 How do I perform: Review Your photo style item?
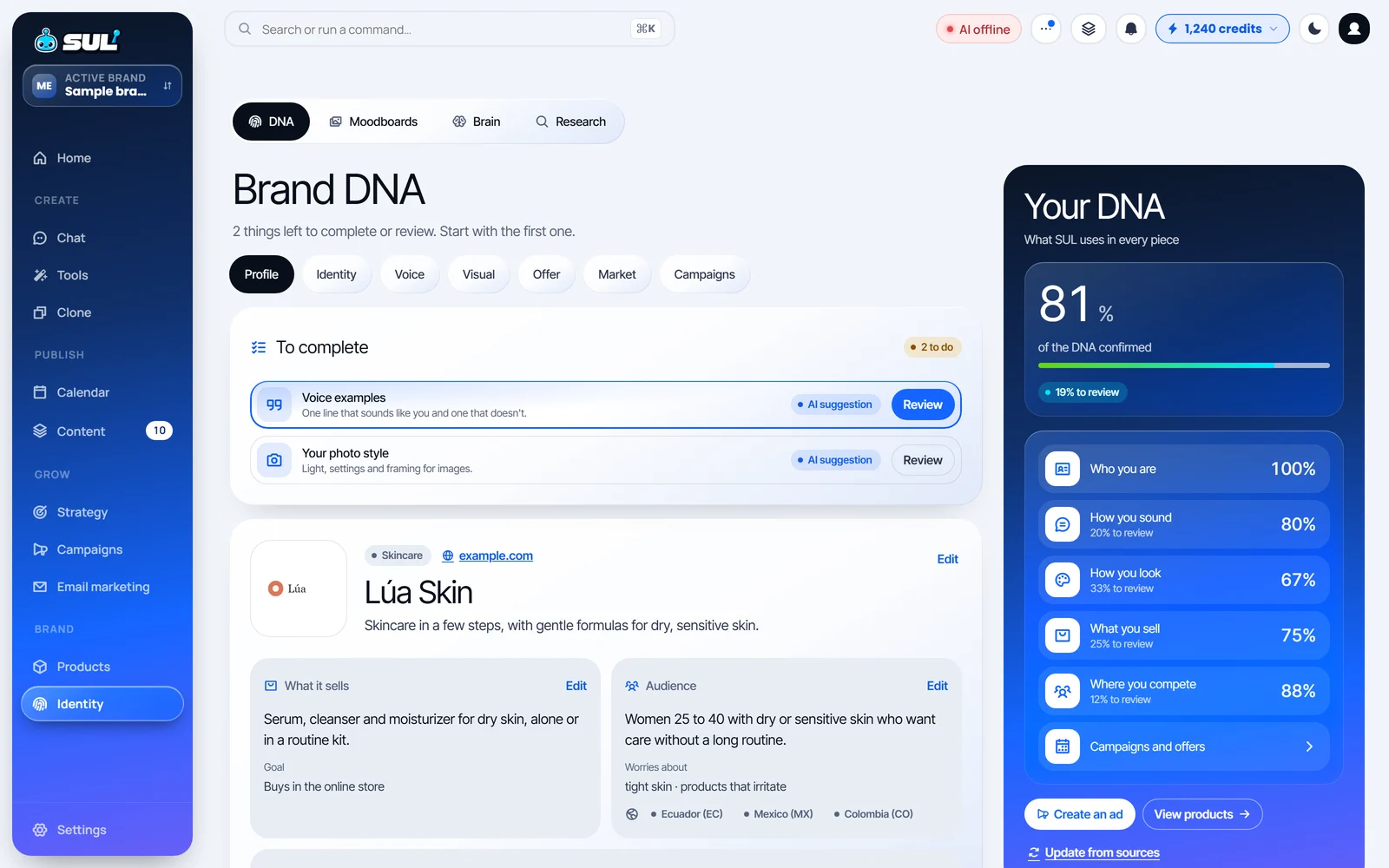923,460
